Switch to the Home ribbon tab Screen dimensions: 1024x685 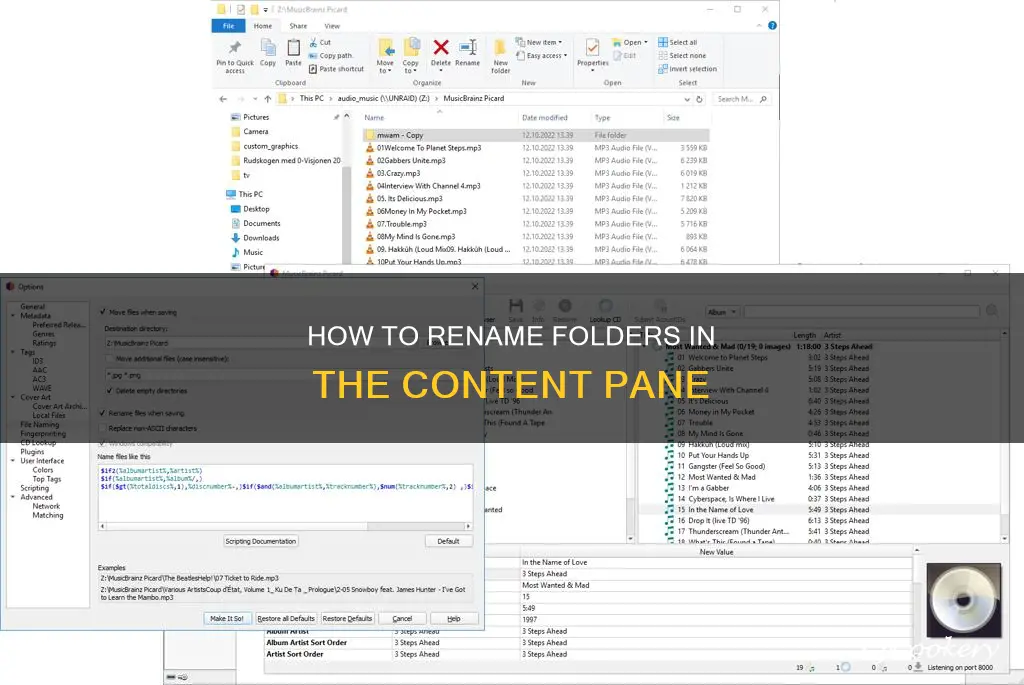coord(263,26)
